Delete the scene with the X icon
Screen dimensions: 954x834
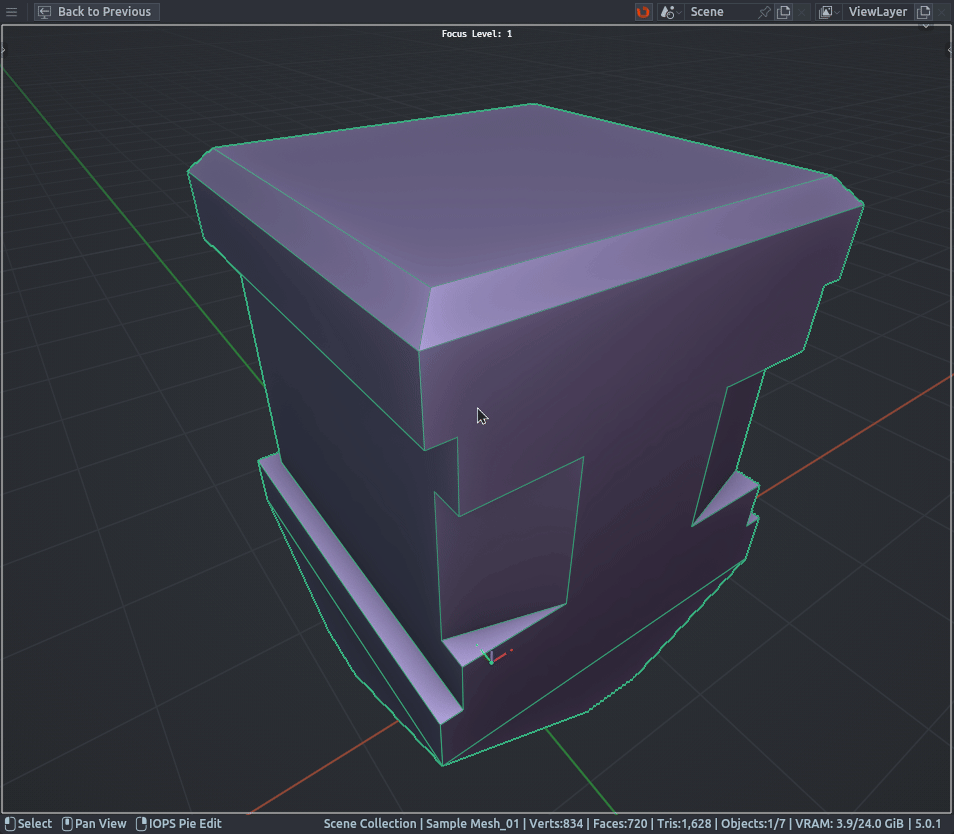click(802, 12)
